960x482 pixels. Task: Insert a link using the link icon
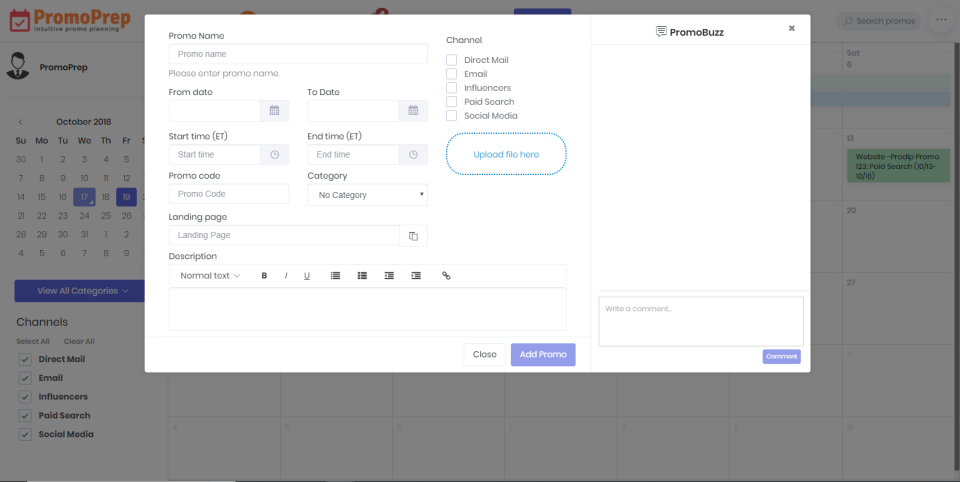[x=446, y=276]
